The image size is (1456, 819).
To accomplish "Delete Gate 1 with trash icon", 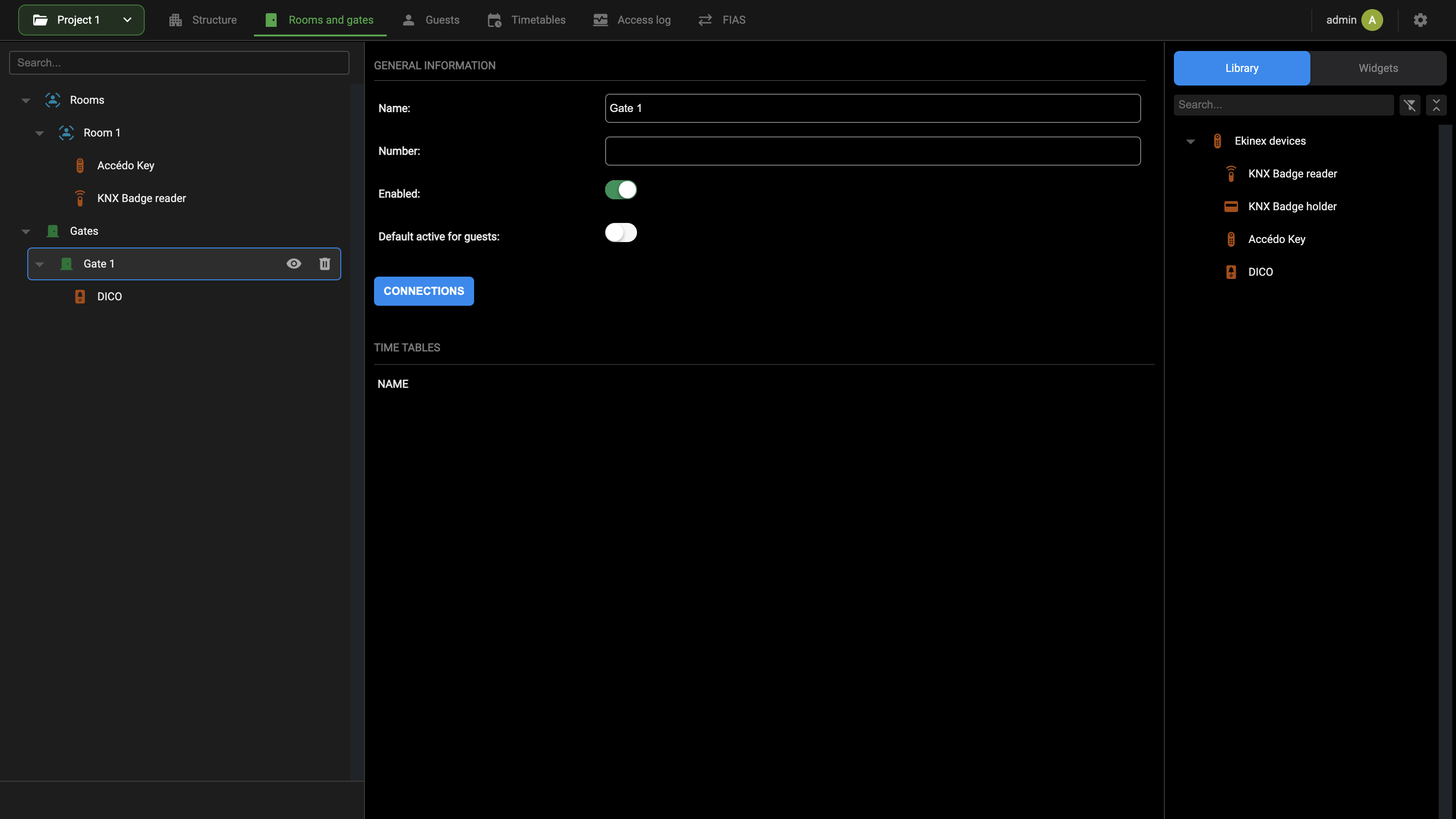I will [x=324, y=263].
